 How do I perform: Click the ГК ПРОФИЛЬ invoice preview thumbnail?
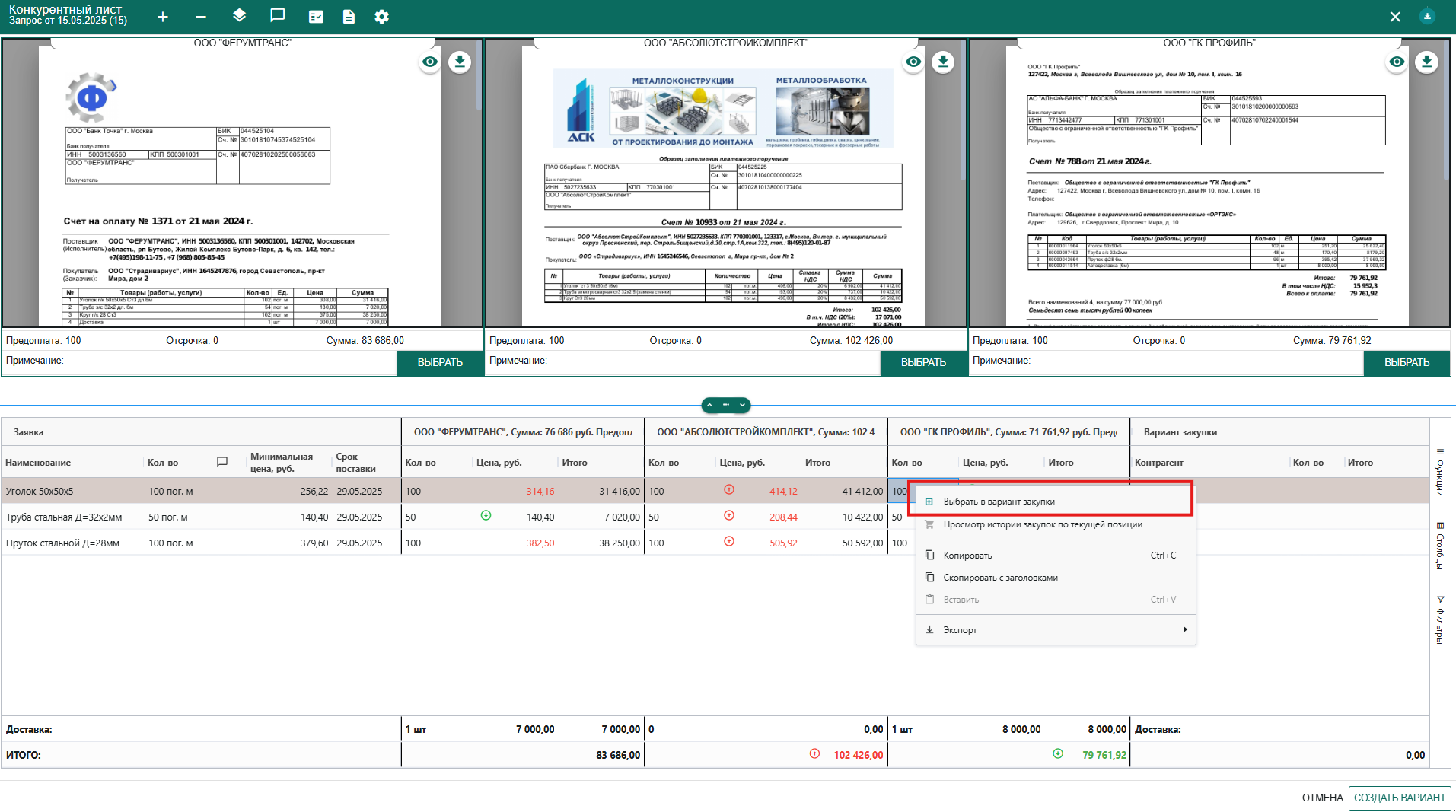[x=1206, y=188]
